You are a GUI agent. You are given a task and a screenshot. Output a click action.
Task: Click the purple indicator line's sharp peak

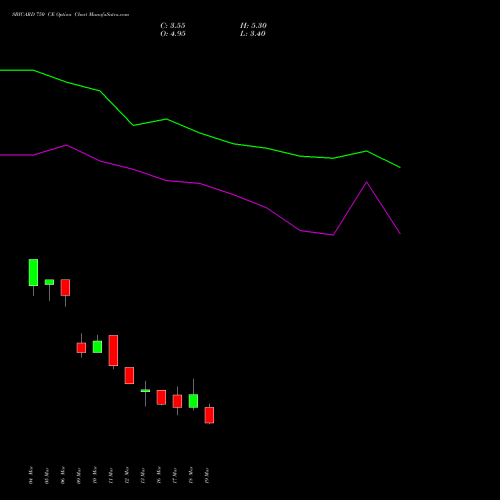367,182
